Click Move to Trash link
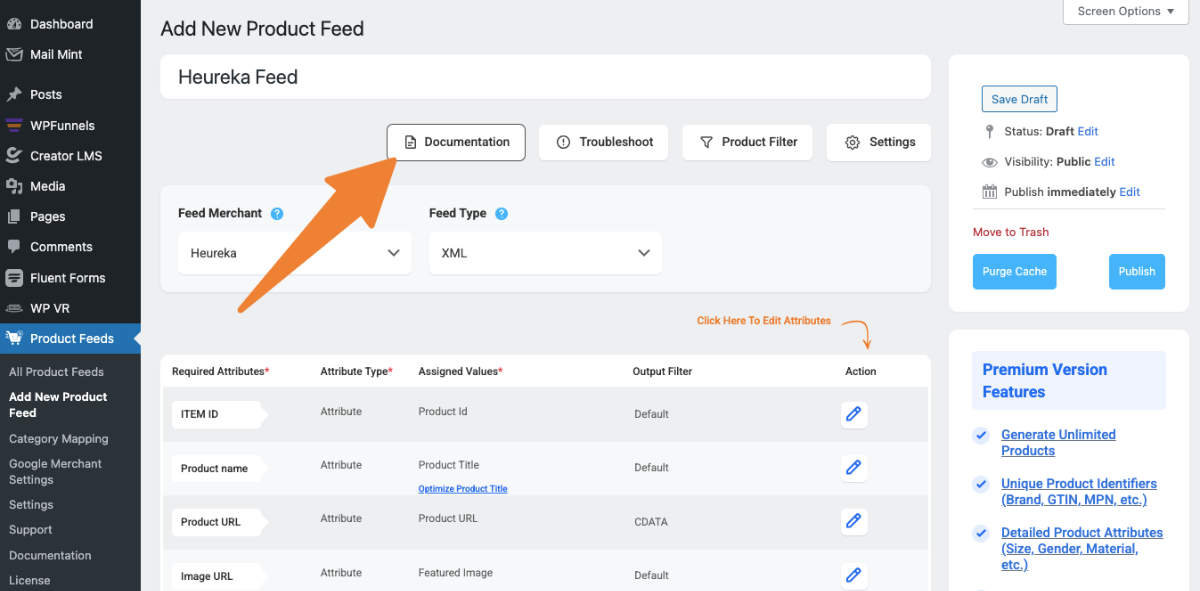Screen dimensions: 1200x591 tap(1011, 232)
